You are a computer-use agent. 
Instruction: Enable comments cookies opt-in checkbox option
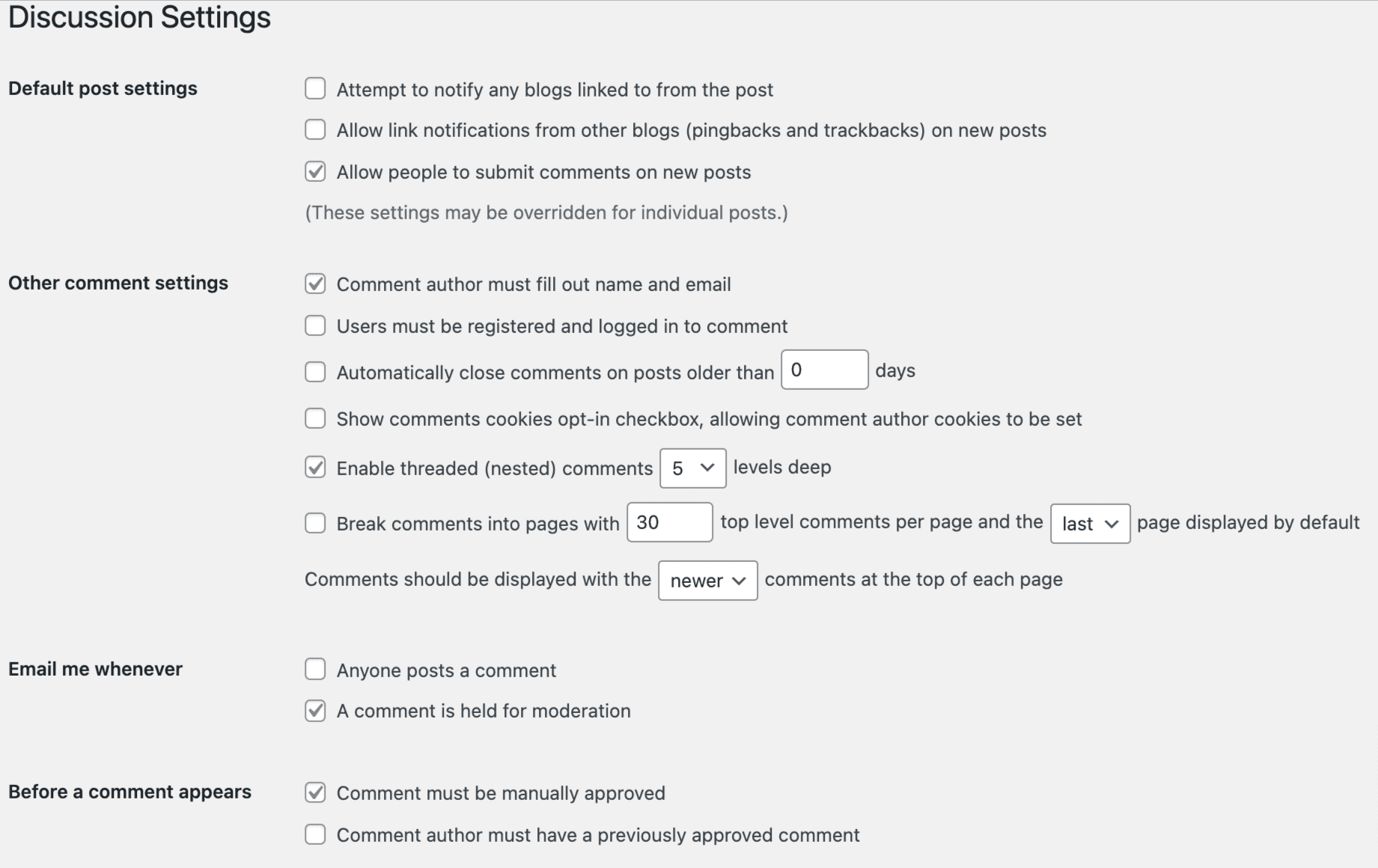coord(315,418)
